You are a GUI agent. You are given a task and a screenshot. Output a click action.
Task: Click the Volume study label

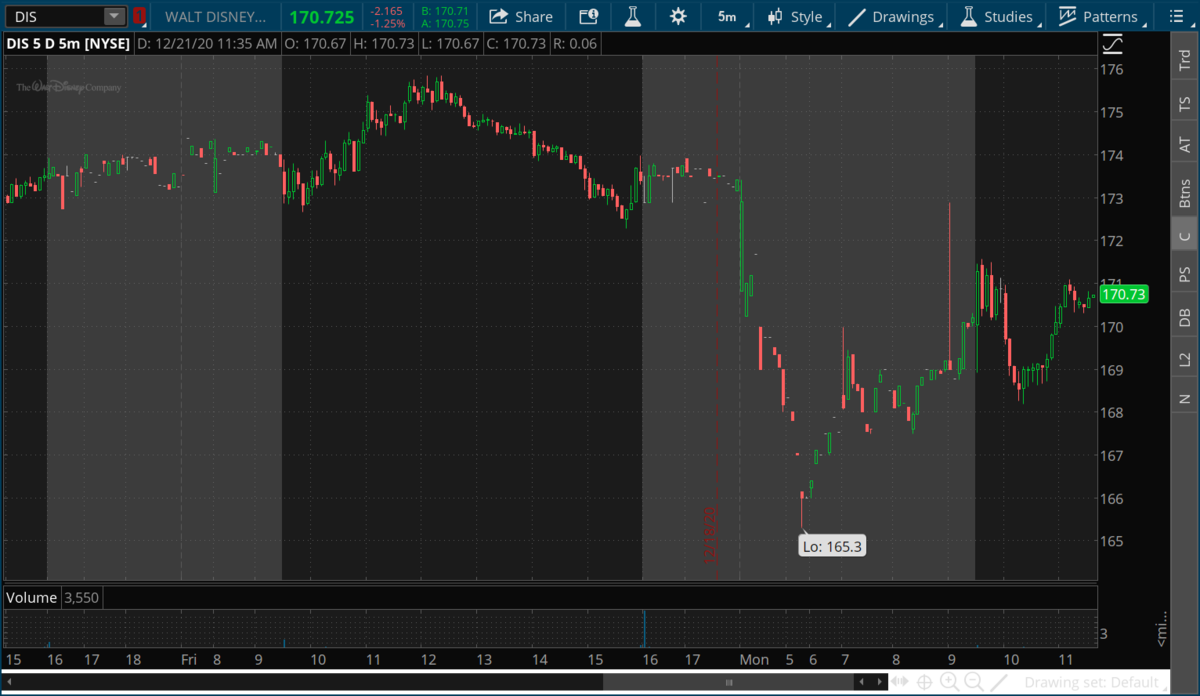[31, 597]
